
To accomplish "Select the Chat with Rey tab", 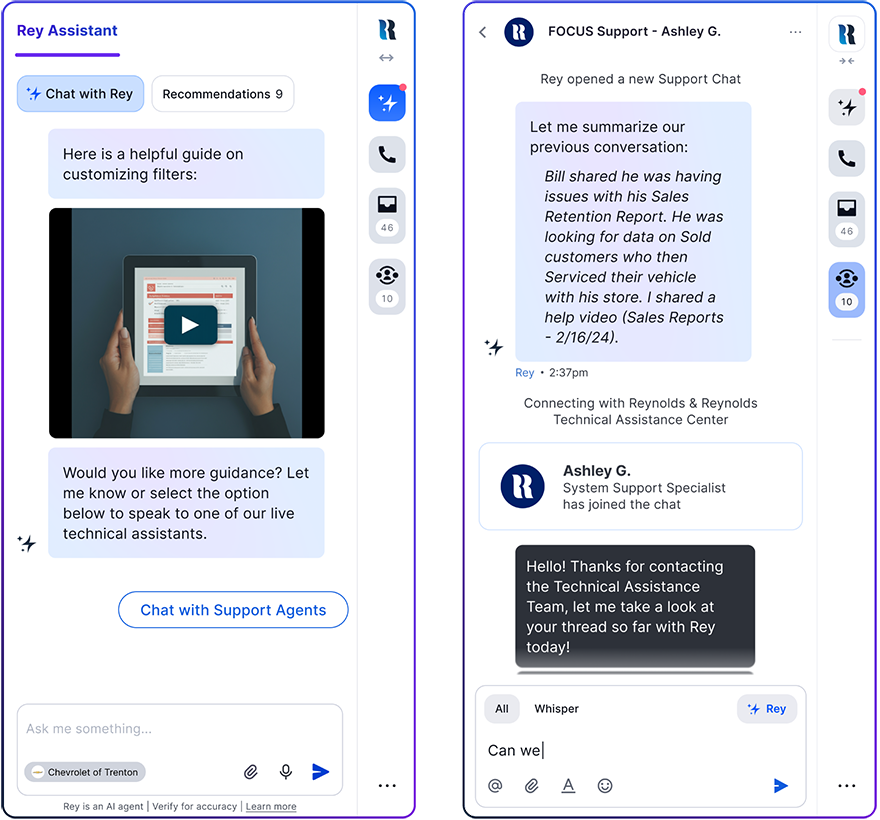I will (x=80, y=94).
